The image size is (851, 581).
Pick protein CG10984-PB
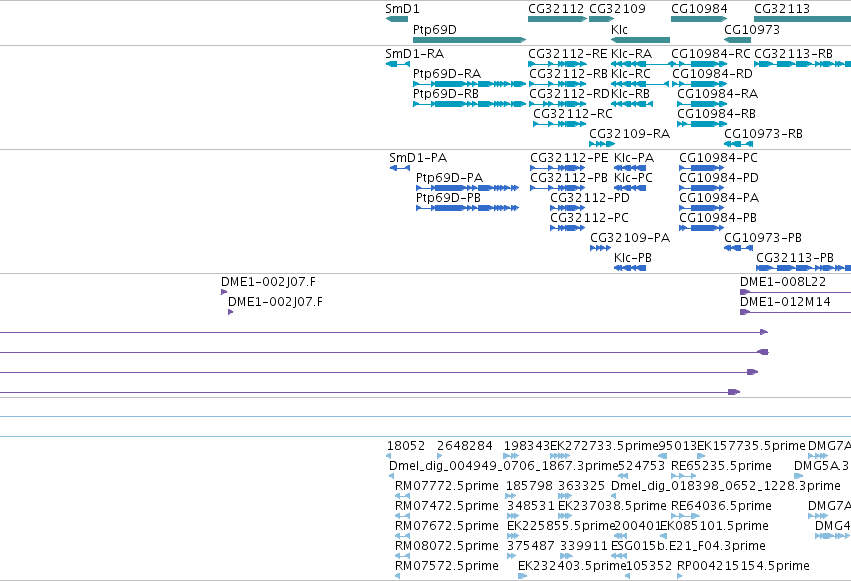pyautogui.click(x=702, y=228)
